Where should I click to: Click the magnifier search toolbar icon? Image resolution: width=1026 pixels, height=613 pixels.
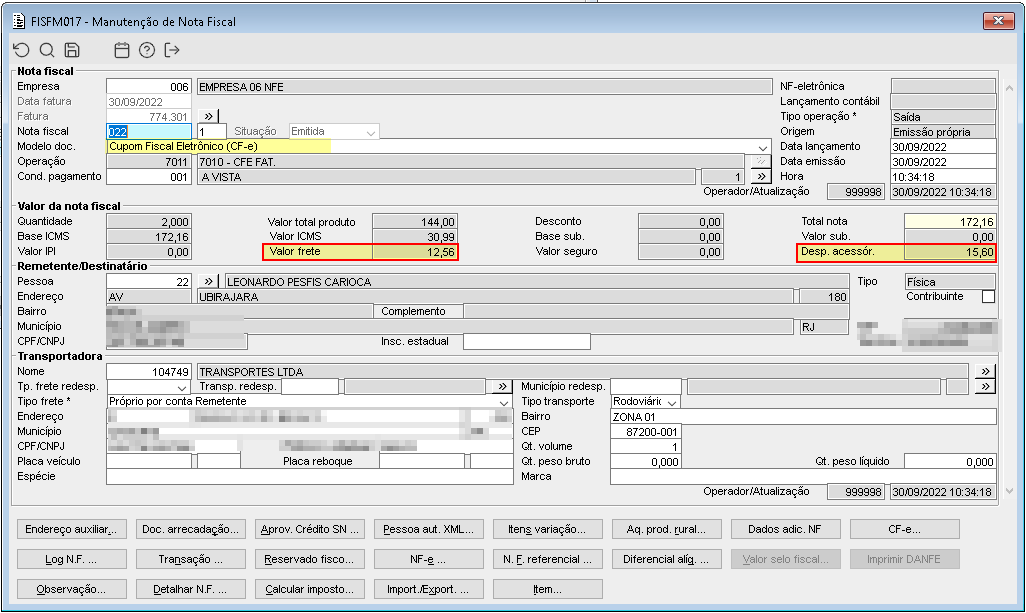(47, 50)
